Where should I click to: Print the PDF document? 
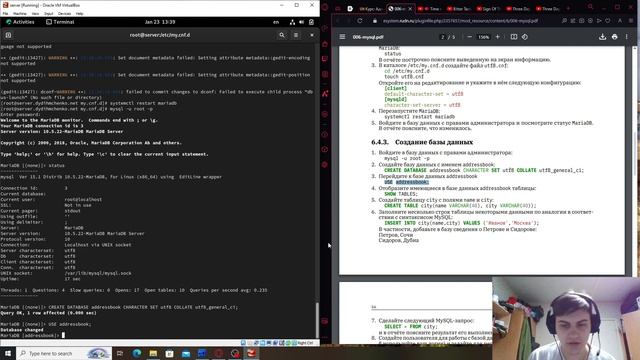[x=615, y=37]
